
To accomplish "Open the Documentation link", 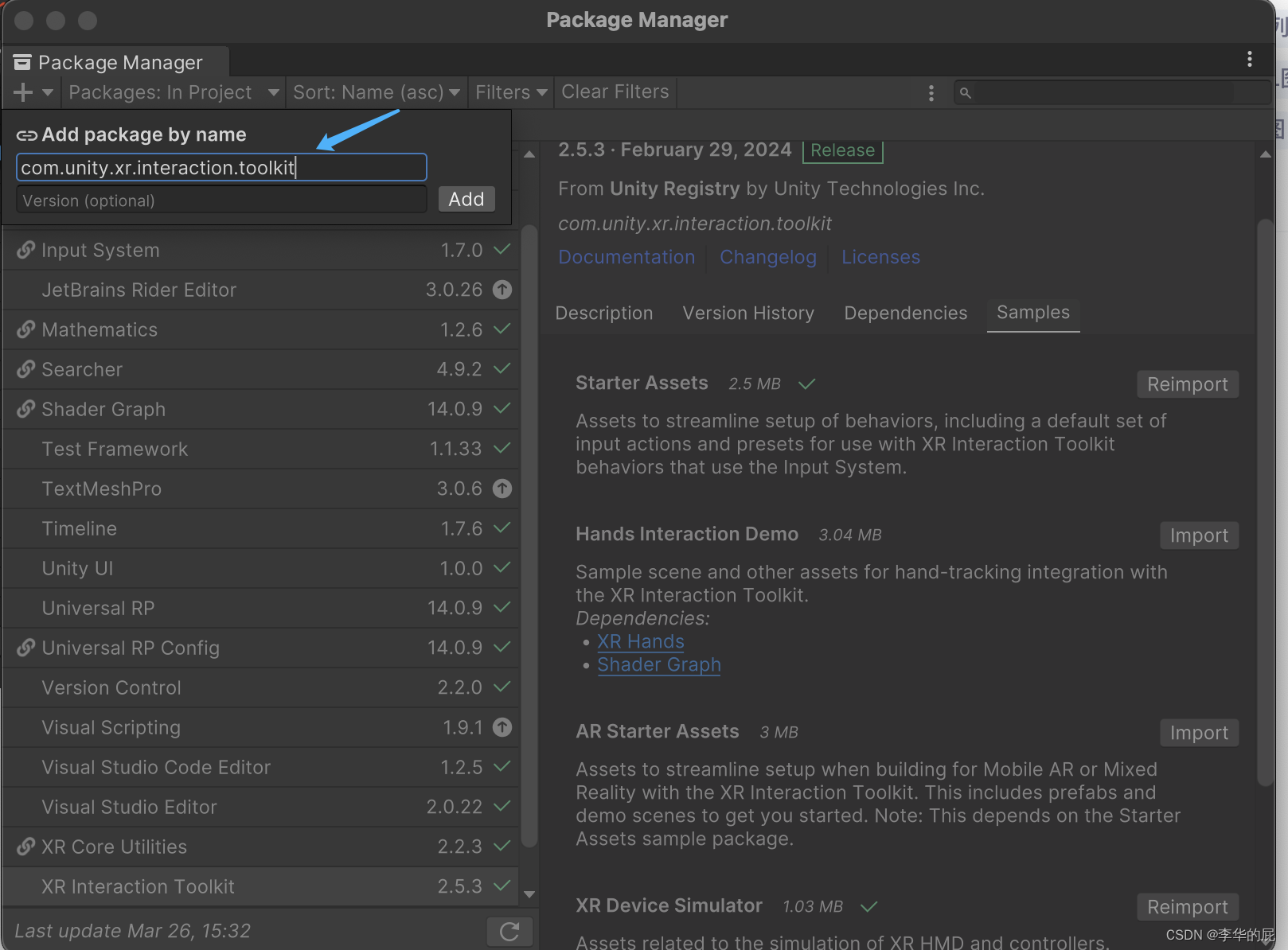I will tap(626, 257).
